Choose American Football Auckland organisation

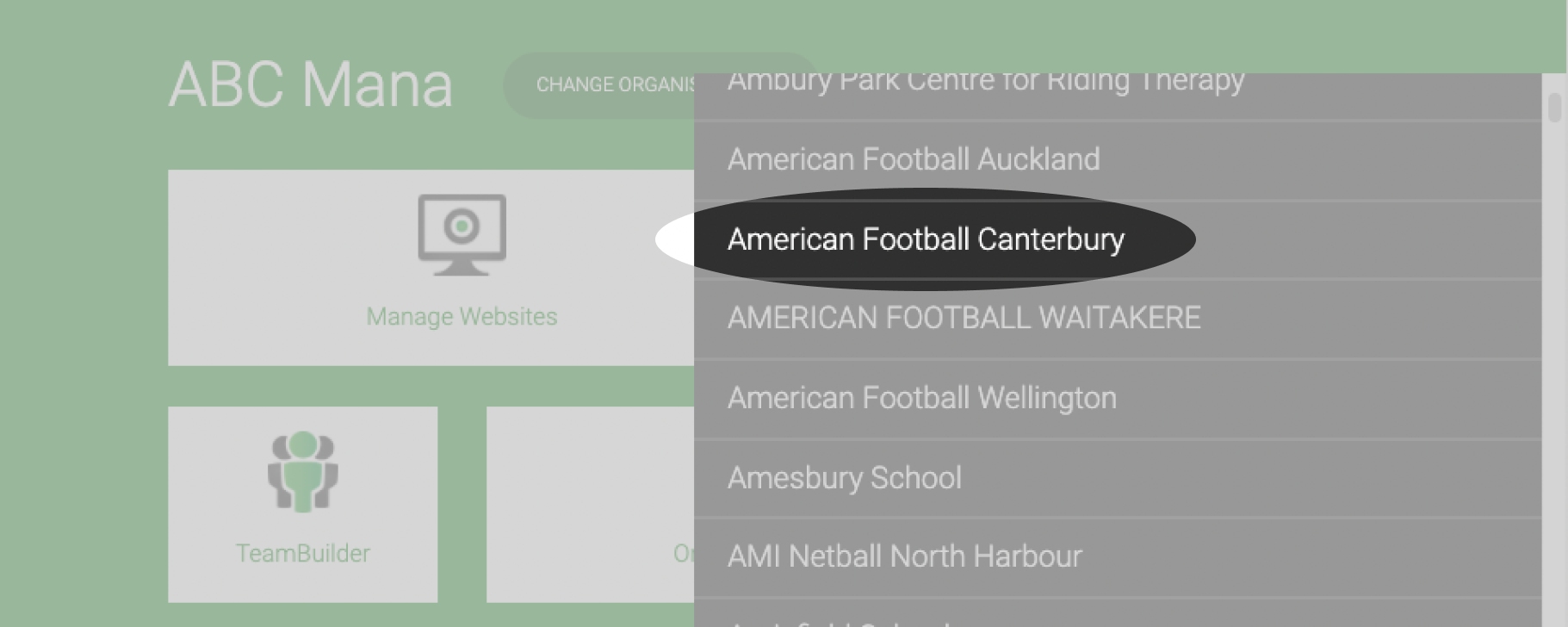pos(1117,160)
